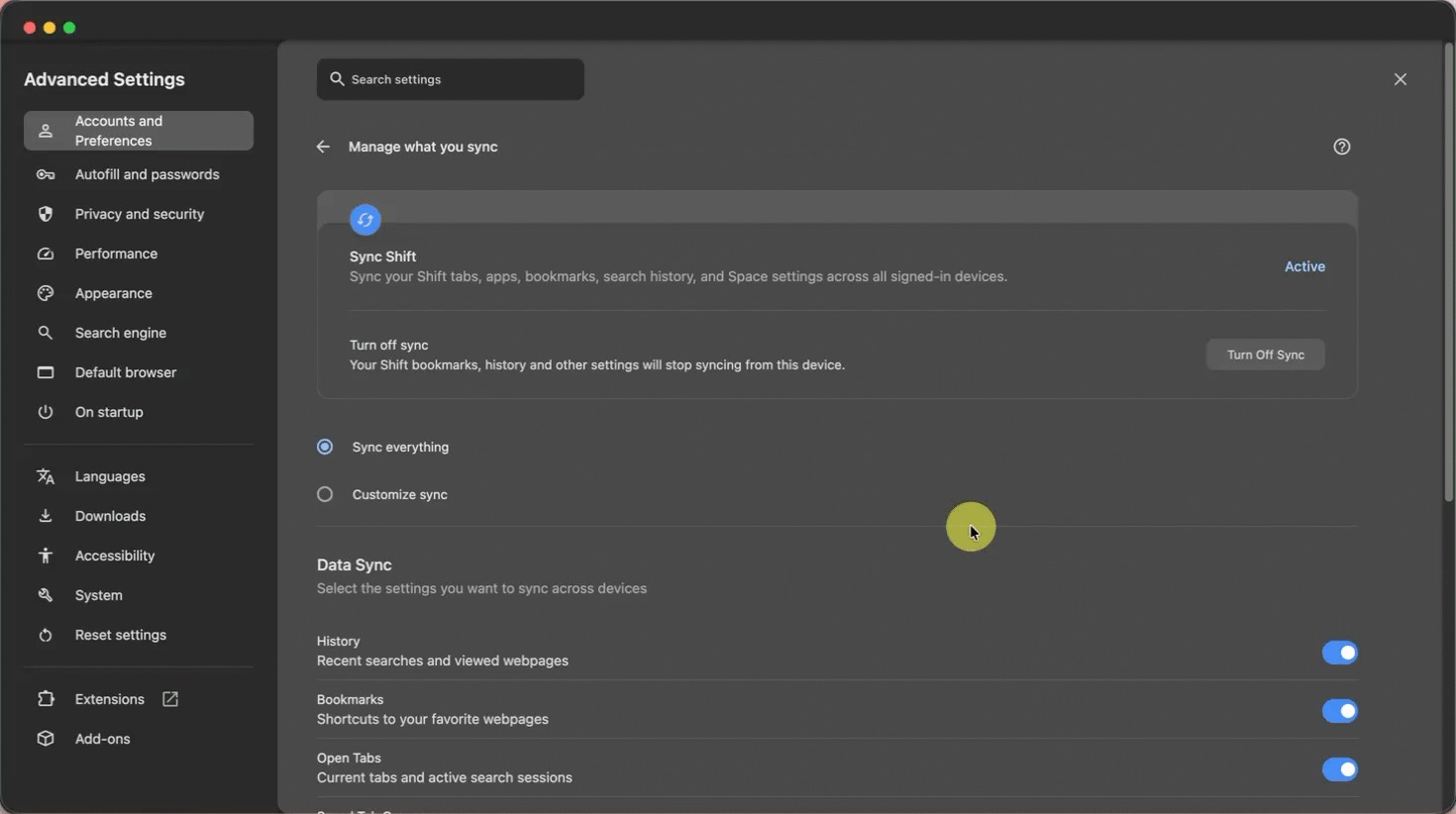Click the settings page vertical scrollbar

[x=1447, y=272]
